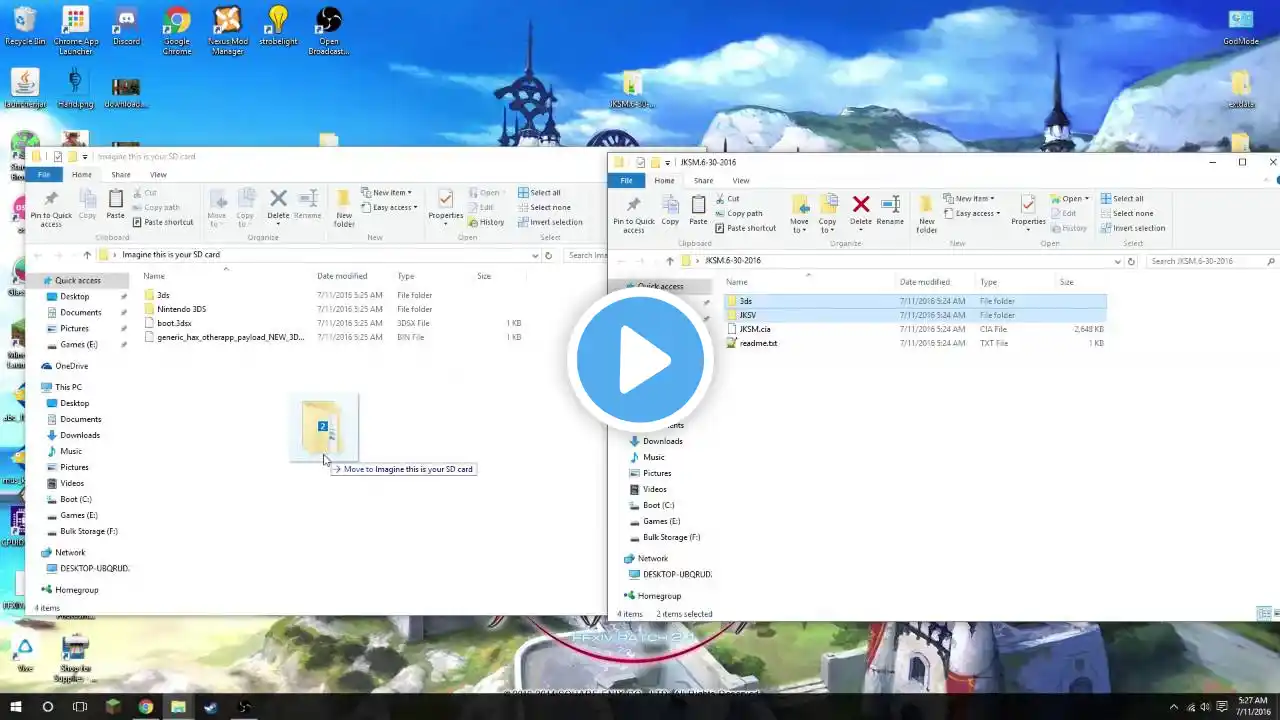Click Cut in JKSM.6-30-2016 window ribbon
Image resolution: width=1280 pixels, height=720 pixels.
727,198
